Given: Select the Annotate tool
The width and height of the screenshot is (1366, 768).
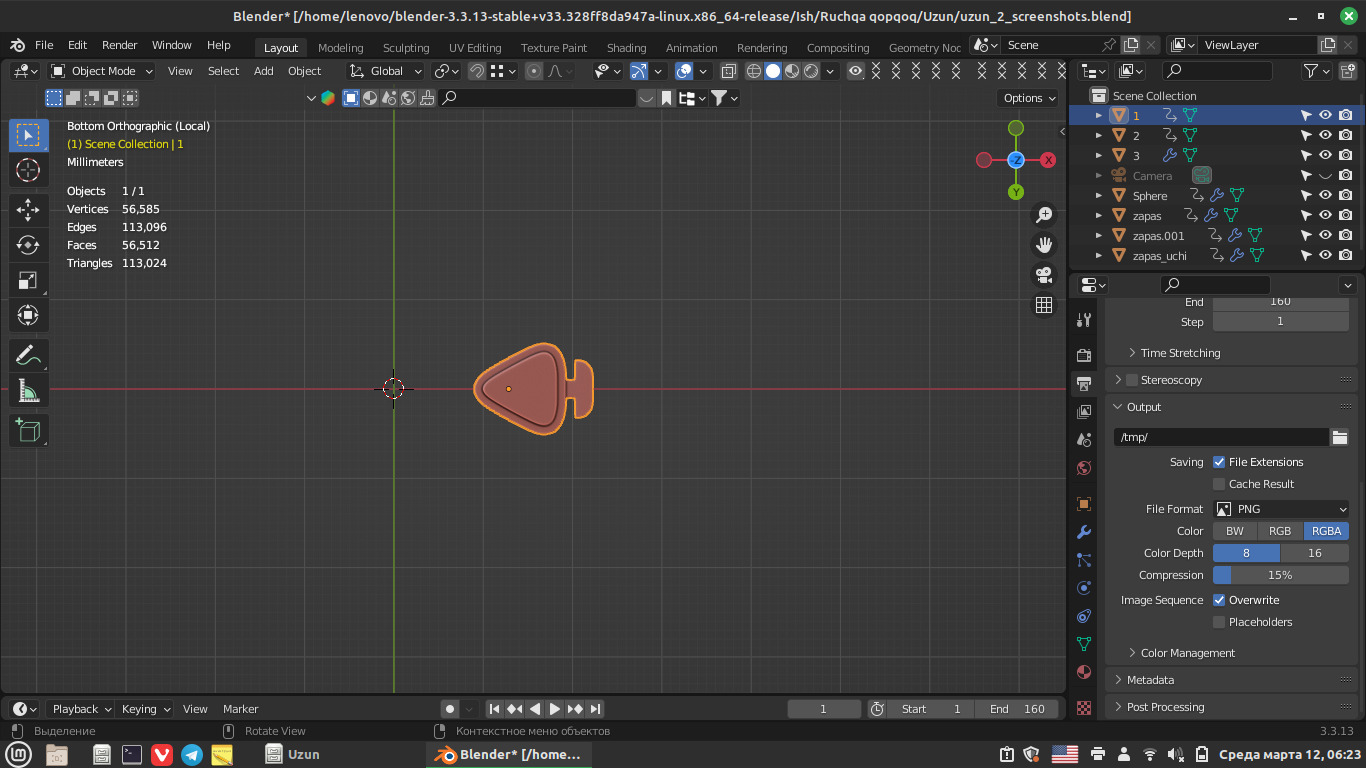Looking at the screenshot, I should point(28,355).
